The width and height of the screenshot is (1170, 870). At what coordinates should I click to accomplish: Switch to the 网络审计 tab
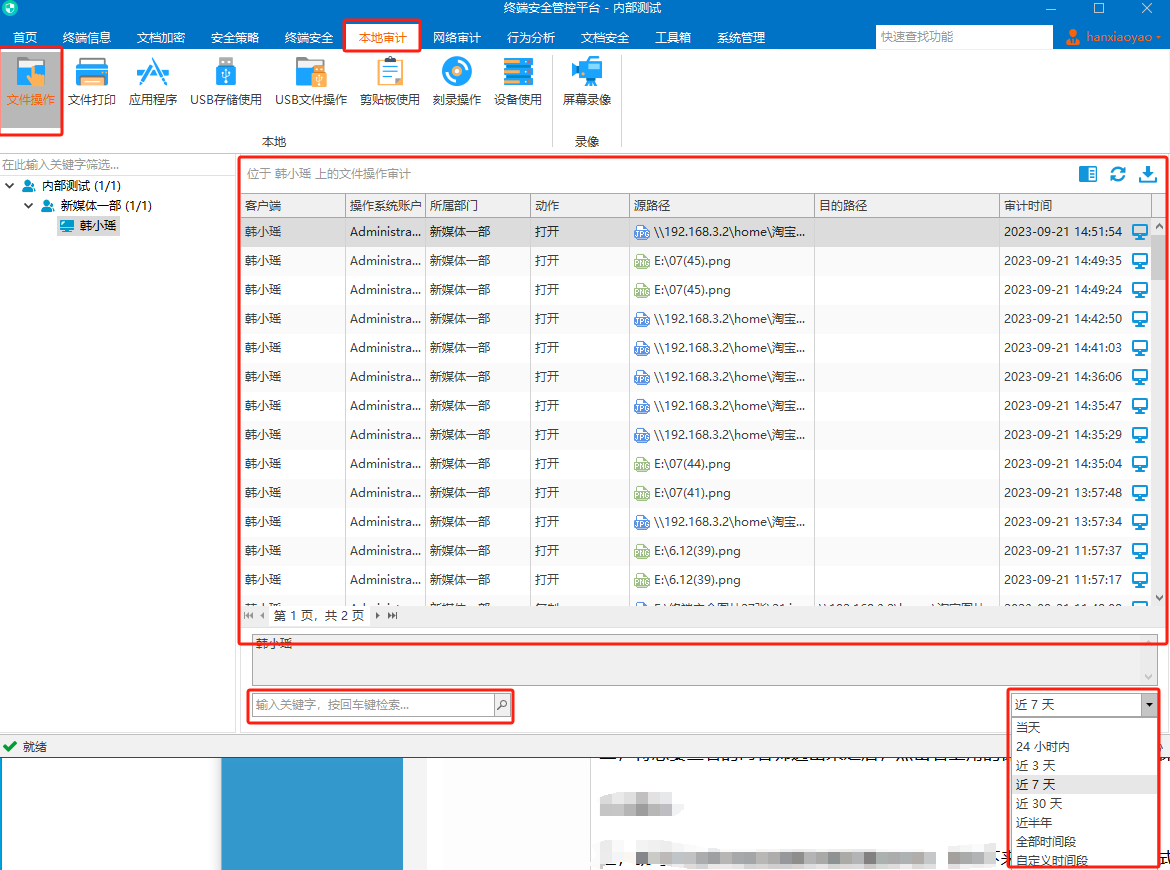coord(457,37)
